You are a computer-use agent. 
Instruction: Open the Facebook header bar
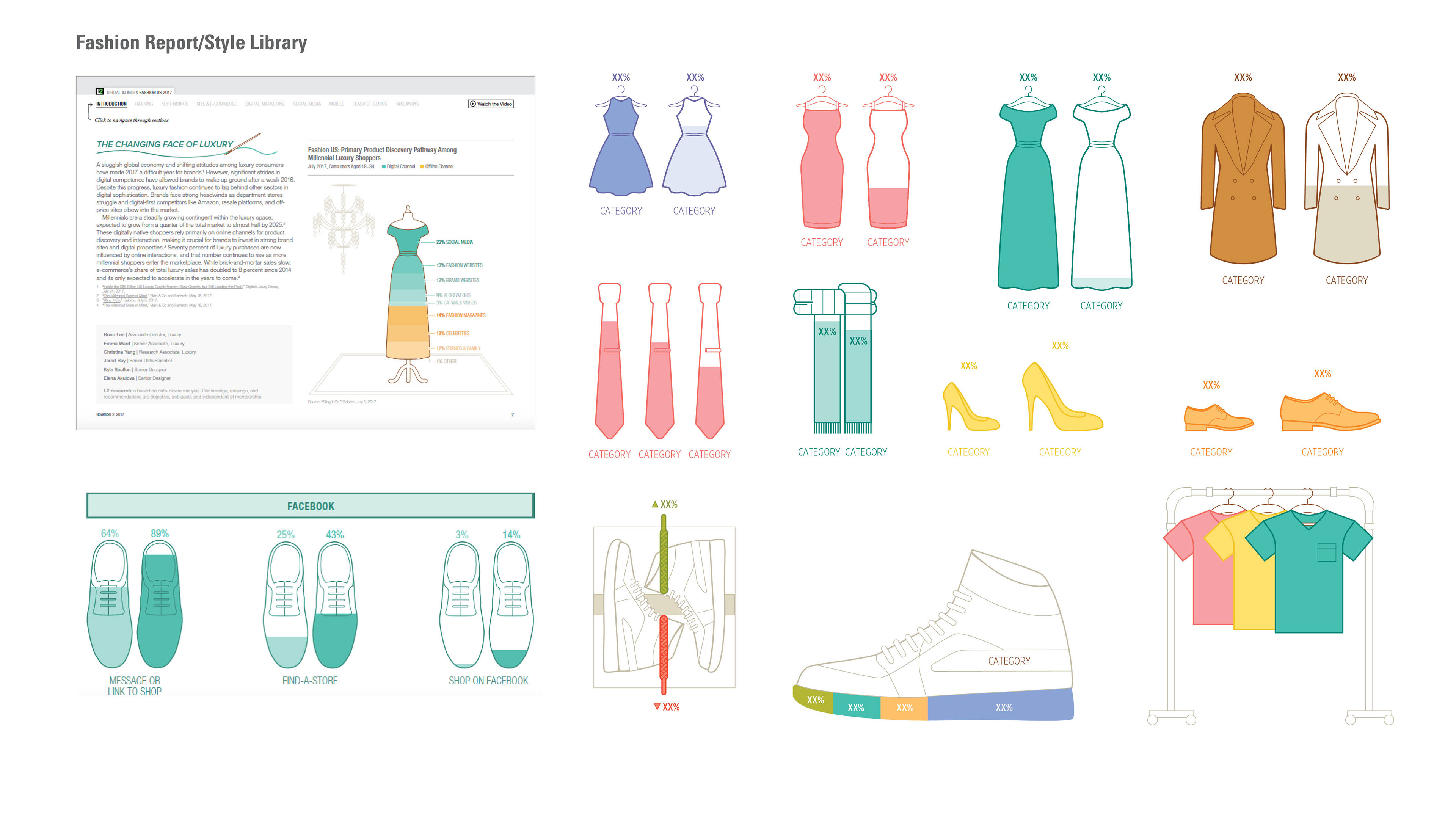[310, 506]
